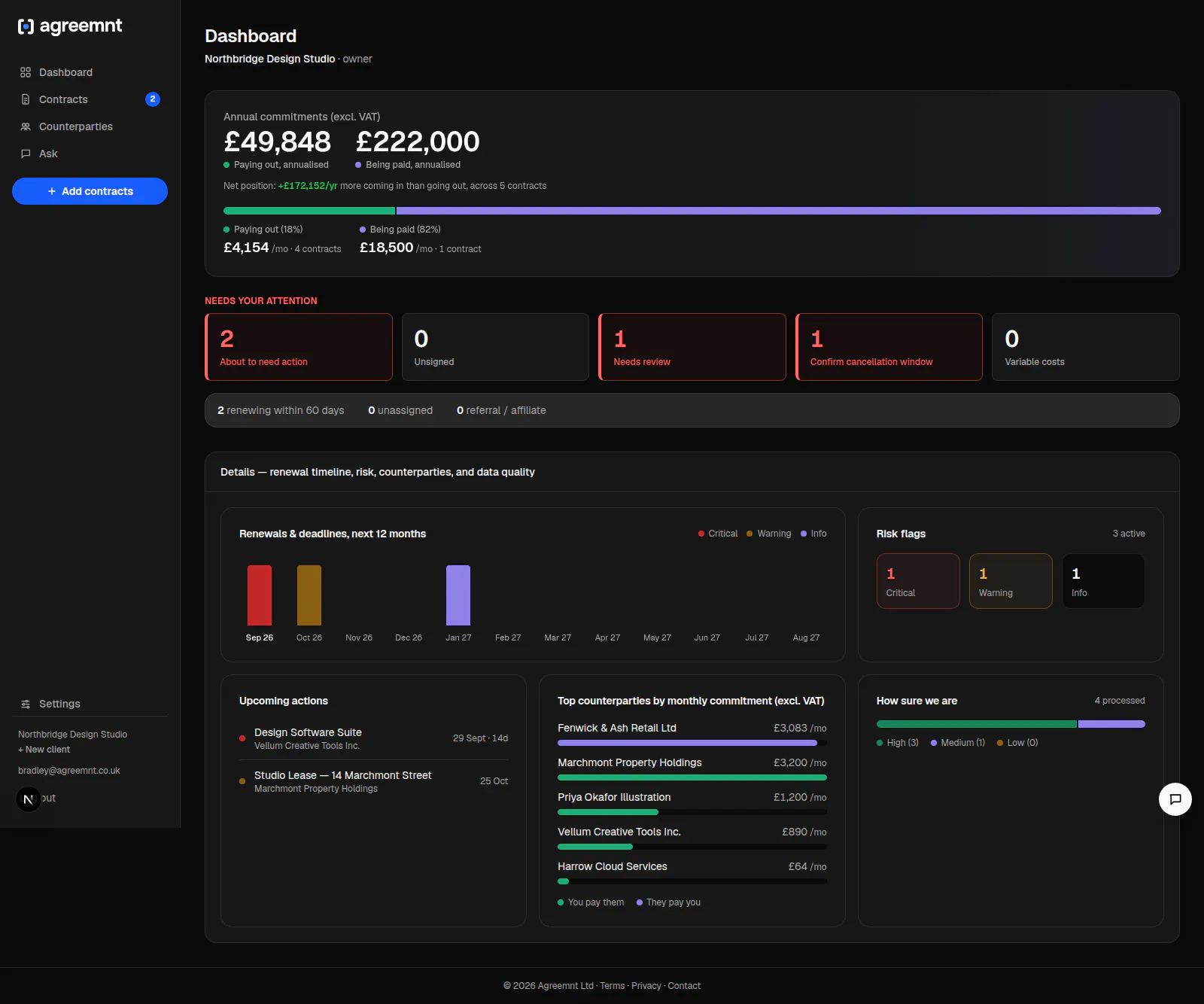Click the Contracts document icon in sidebar

[26, 99]
